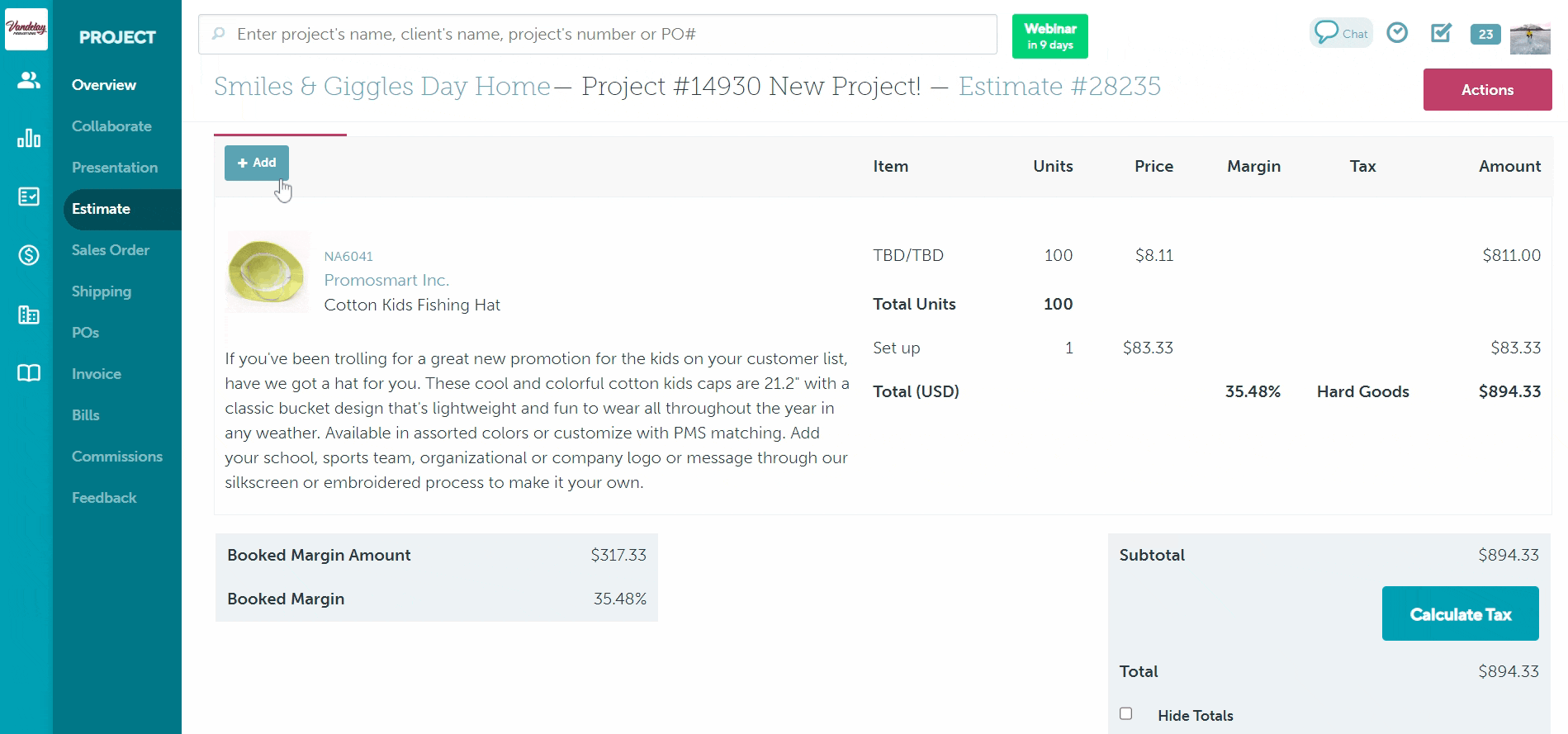Open the Actions dropdown button
The width and height of the screenshot is (1568, 734).
click(1487, 90)
